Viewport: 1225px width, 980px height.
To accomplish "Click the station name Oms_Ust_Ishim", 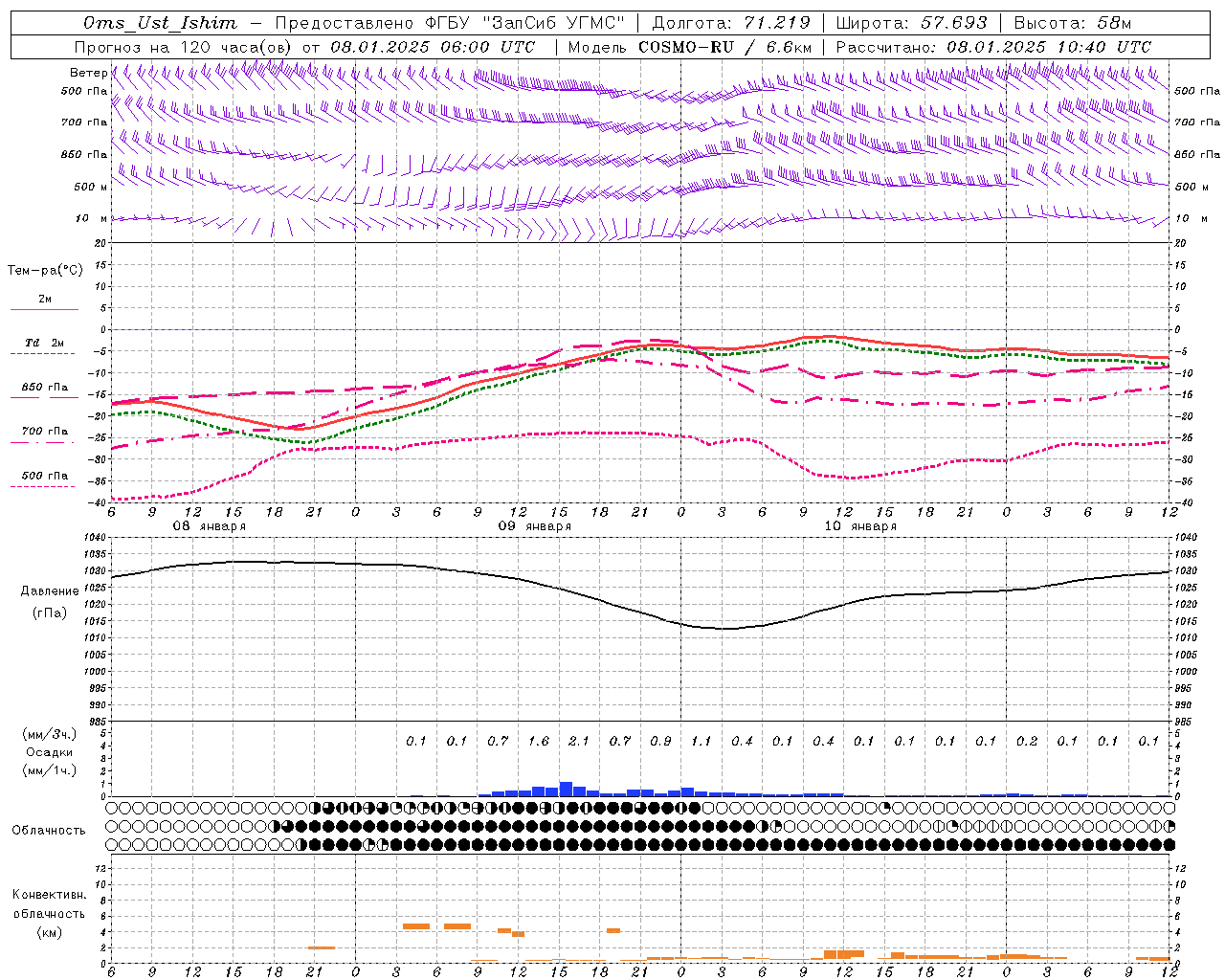I will click(x=160, y=23).
